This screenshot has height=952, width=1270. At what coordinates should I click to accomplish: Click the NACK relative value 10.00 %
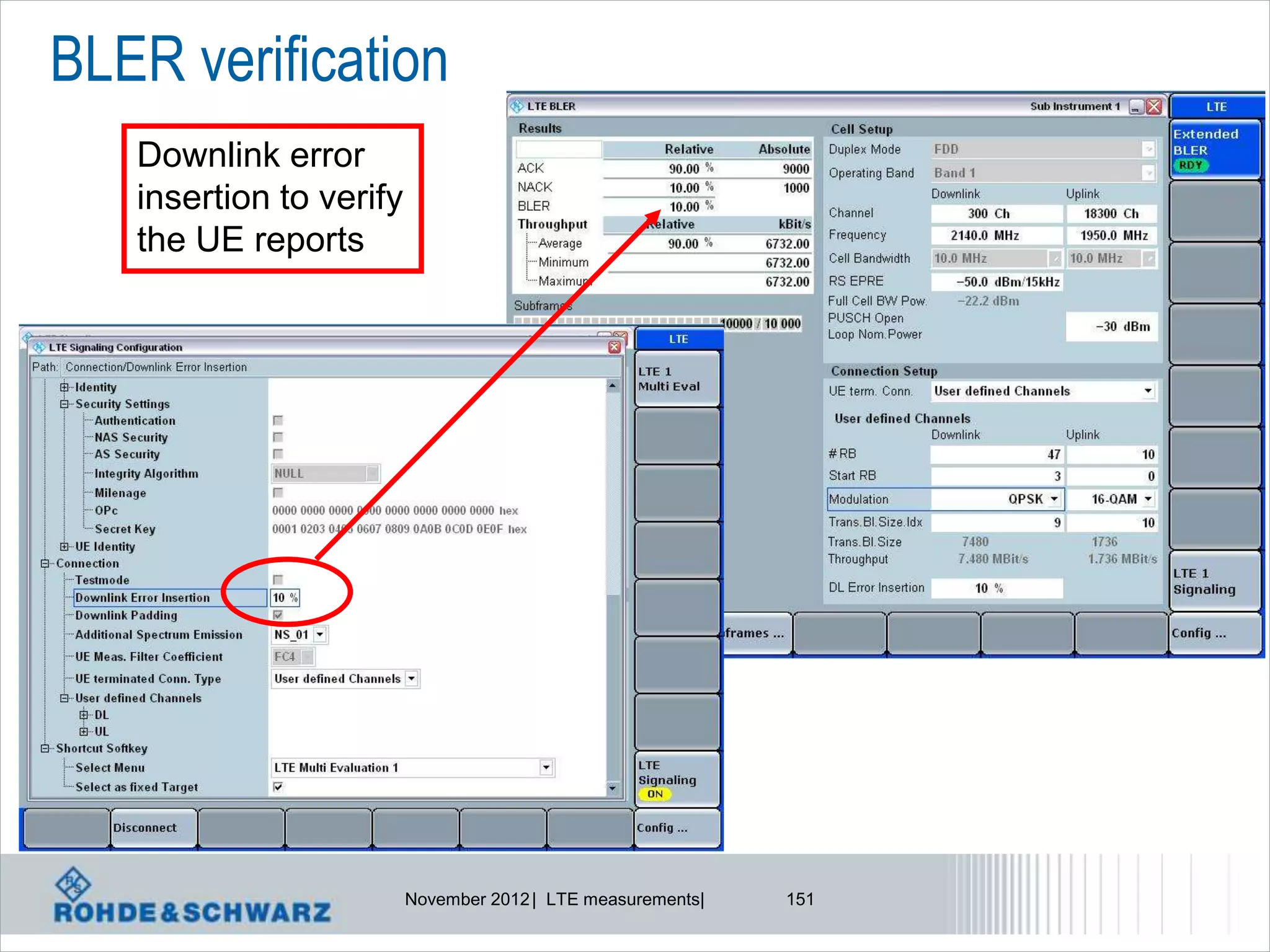click(691, 187)
